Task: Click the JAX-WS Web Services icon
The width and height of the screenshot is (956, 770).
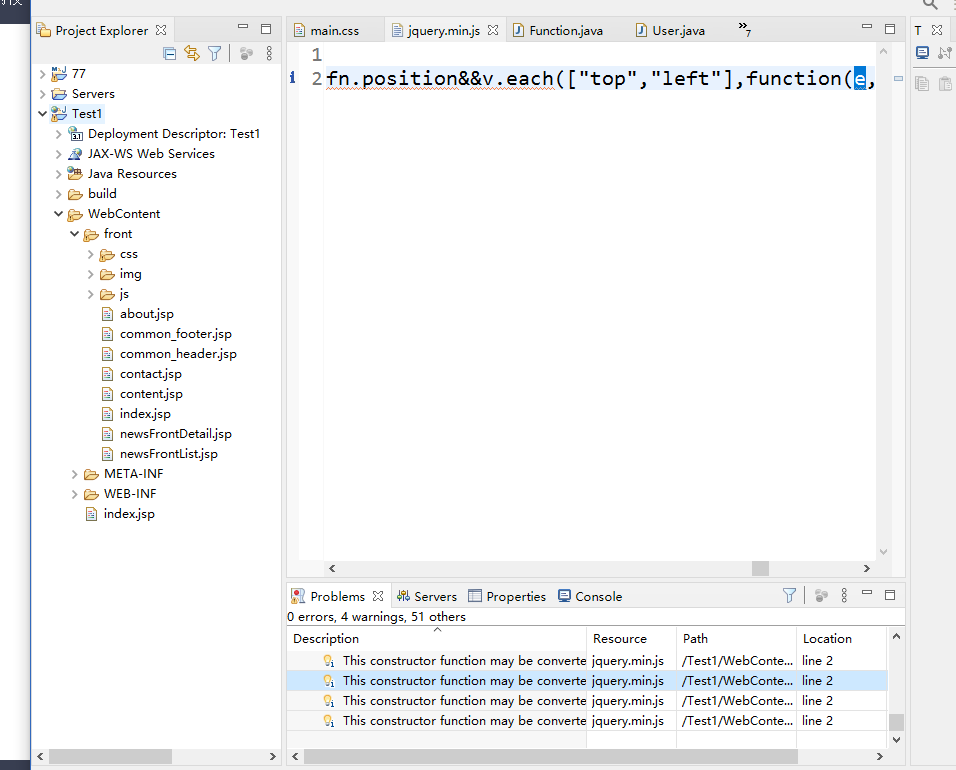Action: (75, 154)
